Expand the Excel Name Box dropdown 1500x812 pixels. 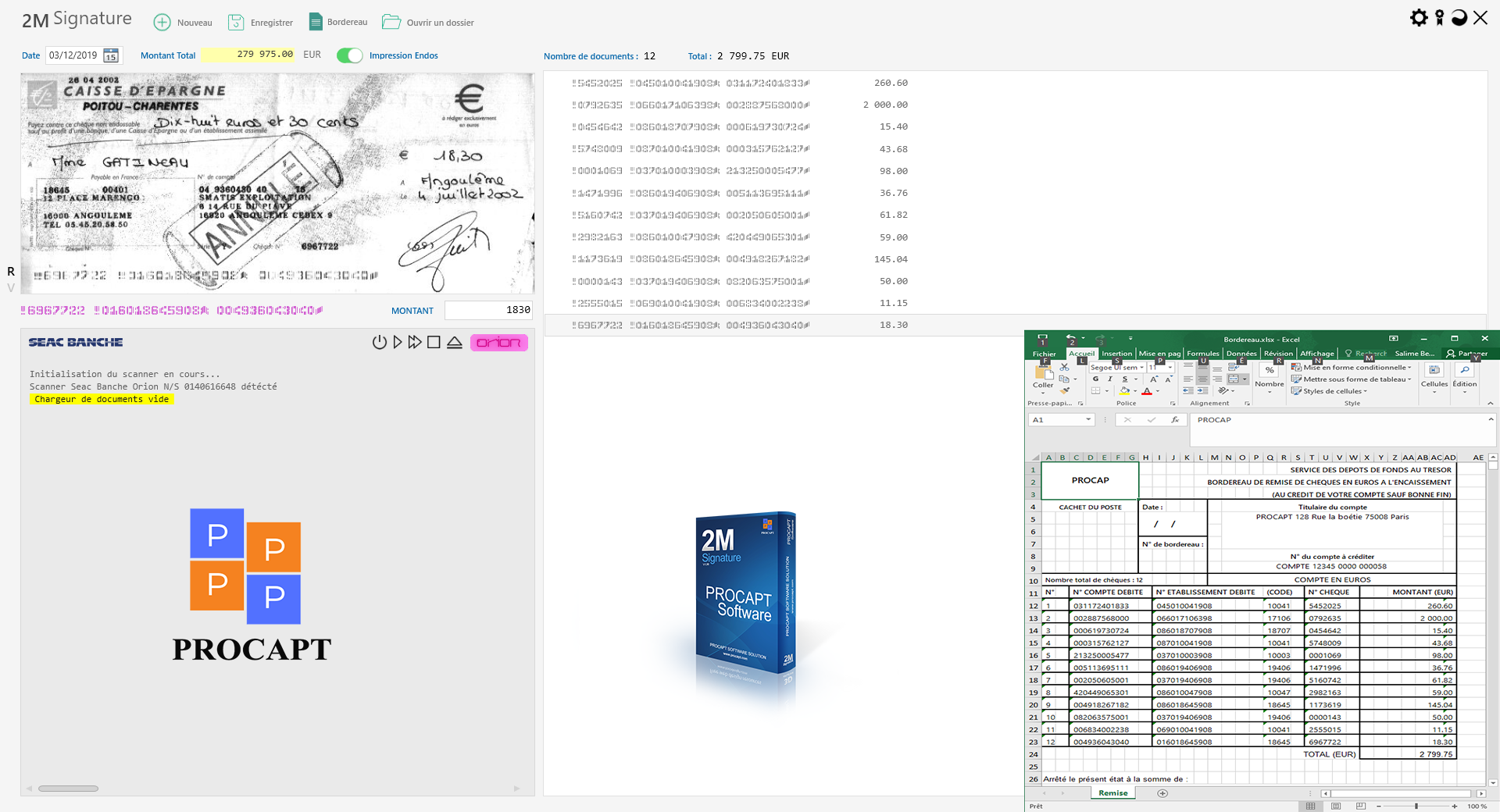click(x=1087, y=420)
